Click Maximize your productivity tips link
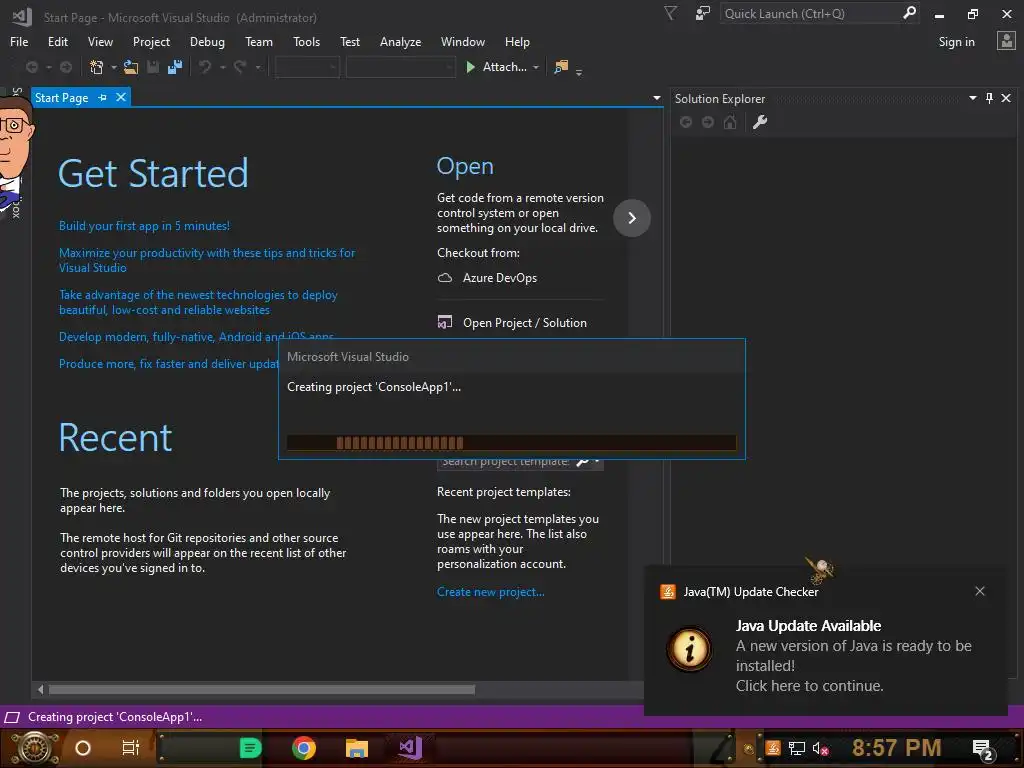This screenshot has height=768, width=1024. pyautogui.click(x=207, y=260)
